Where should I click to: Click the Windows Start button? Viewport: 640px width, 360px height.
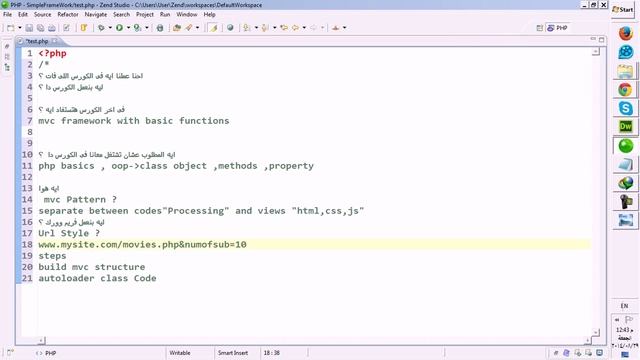click(x=623, y=9)
